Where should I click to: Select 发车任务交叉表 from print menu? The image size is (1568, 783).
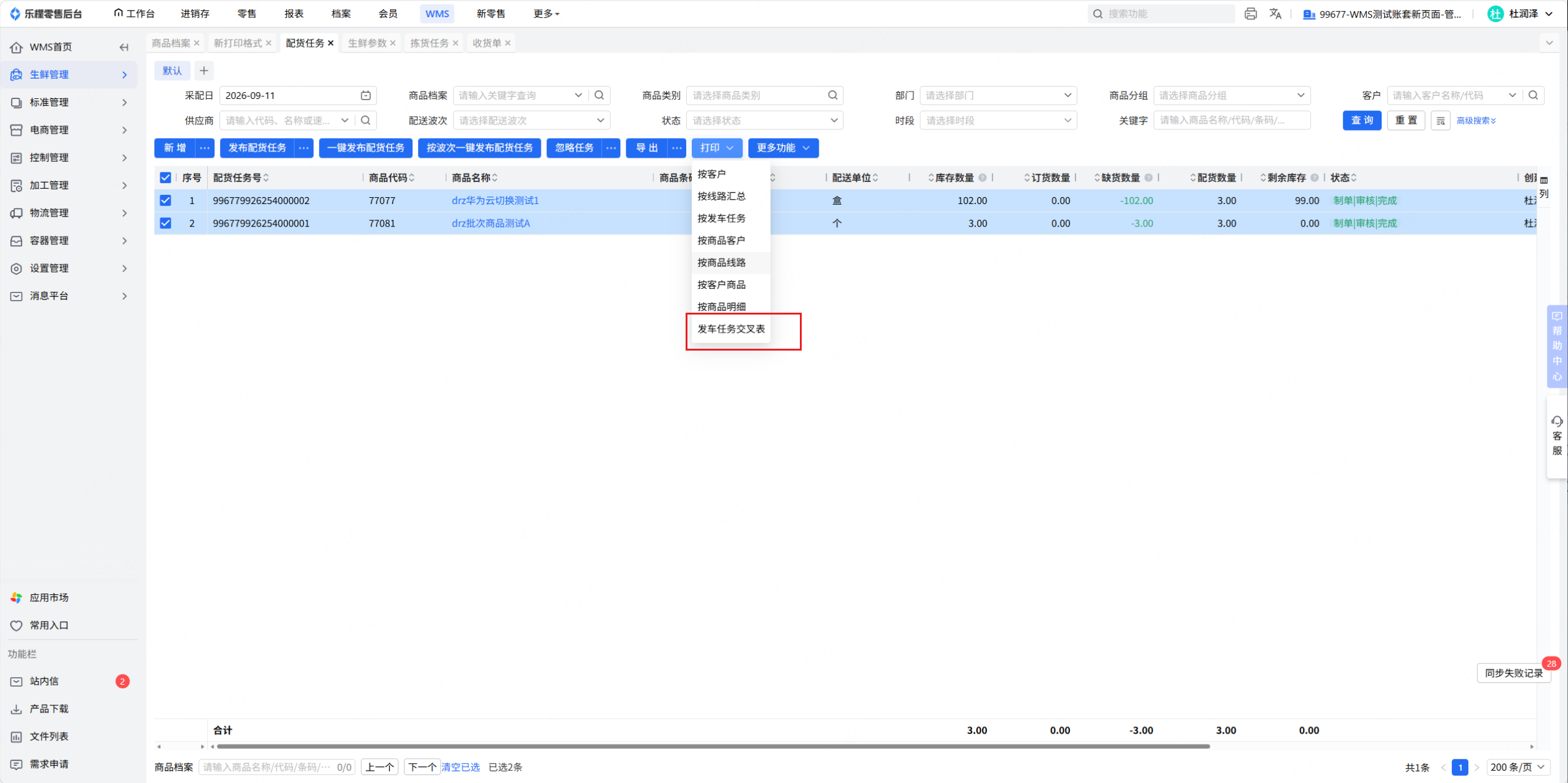click(x=731, y=329)
